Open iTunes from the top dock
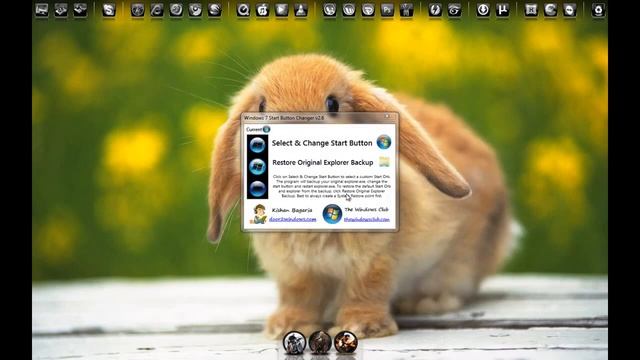Screen dimensions: 640x360 pyautogui.click(x=262, y=10)
